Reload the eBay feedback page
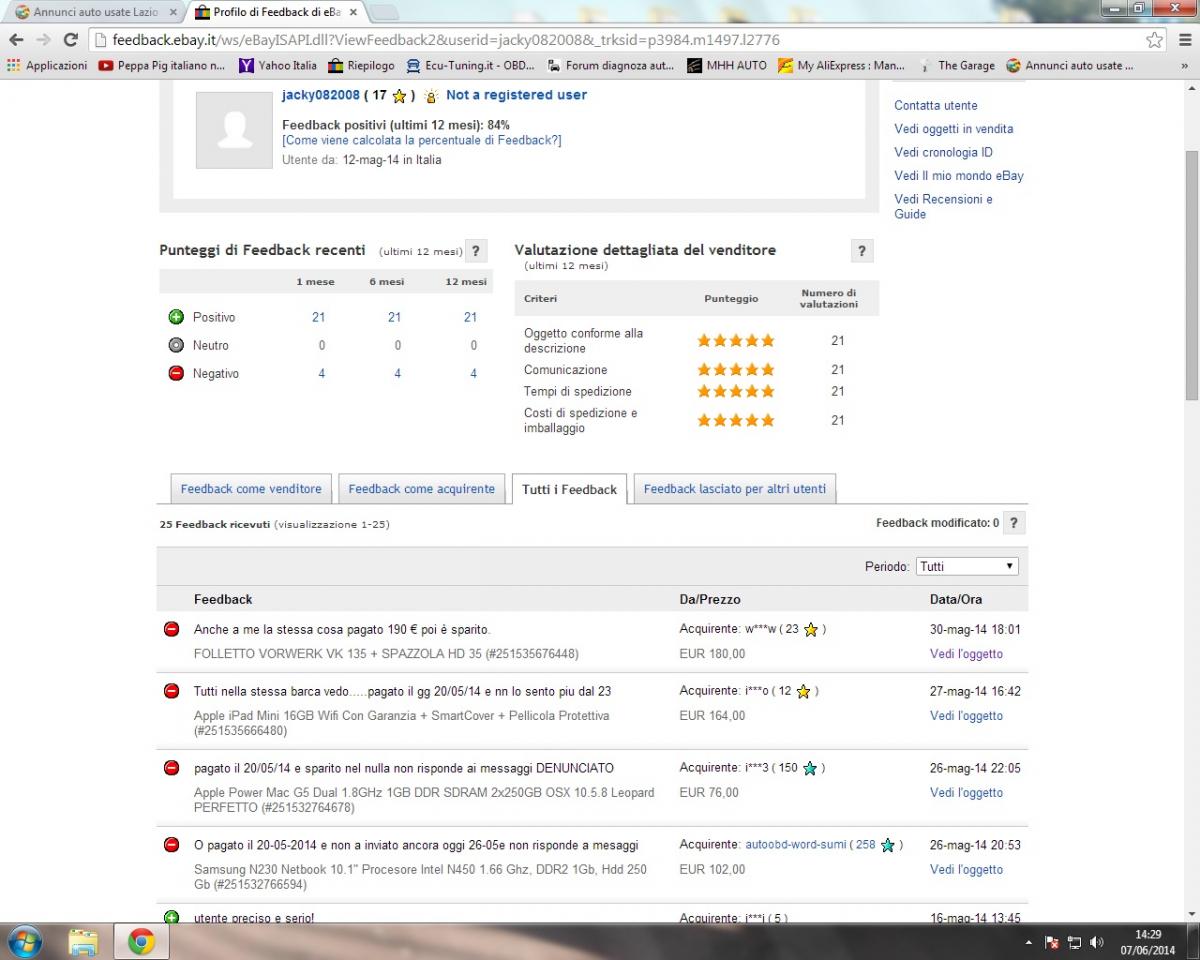1200x960 pixels. pyautogui.click(x=70, y=40)
